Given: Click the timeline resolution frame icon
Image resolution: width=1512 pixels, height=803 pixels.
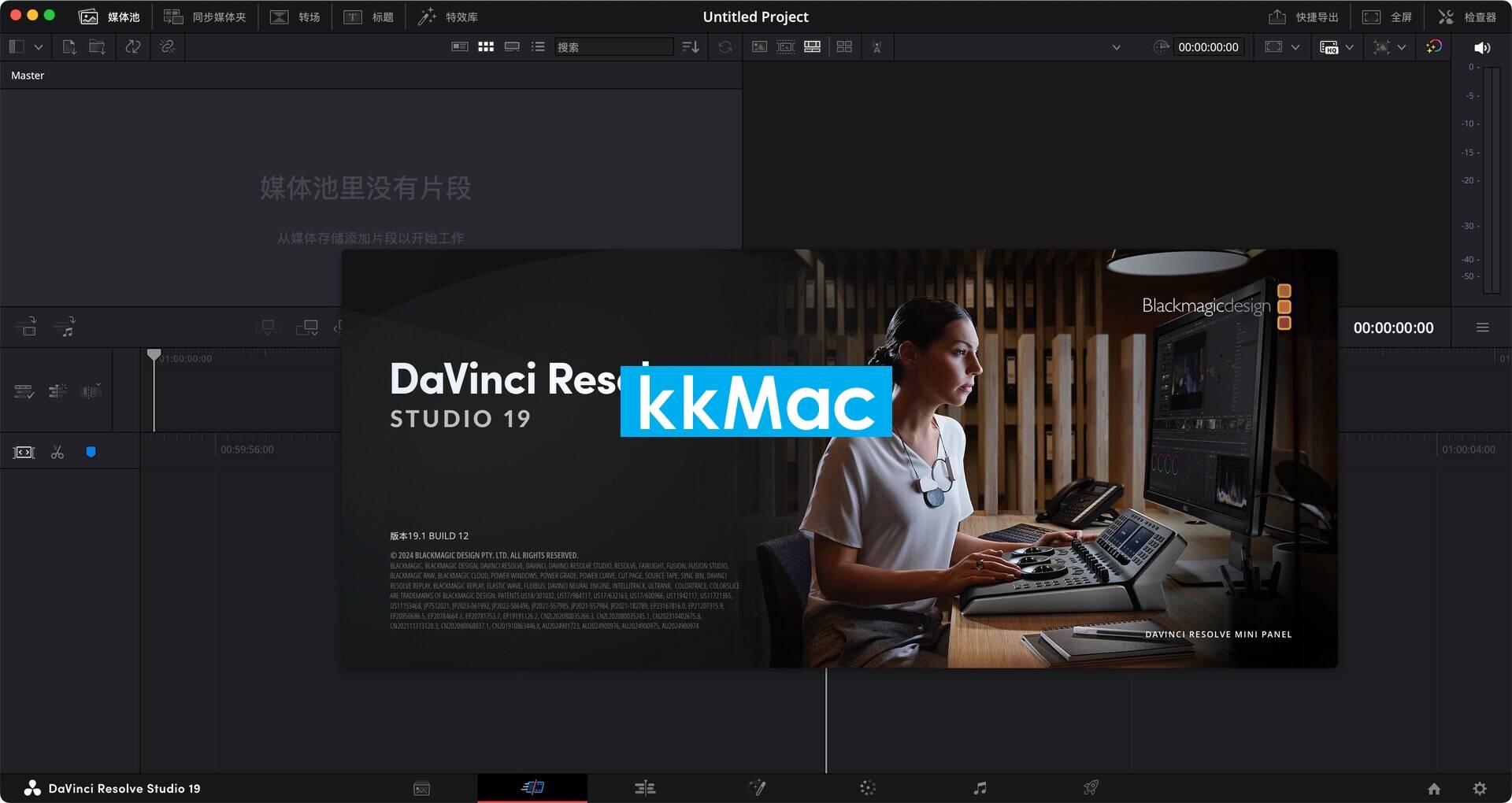Looking at the screenshot, I should pyautogui.click(x=1273, y=47).
